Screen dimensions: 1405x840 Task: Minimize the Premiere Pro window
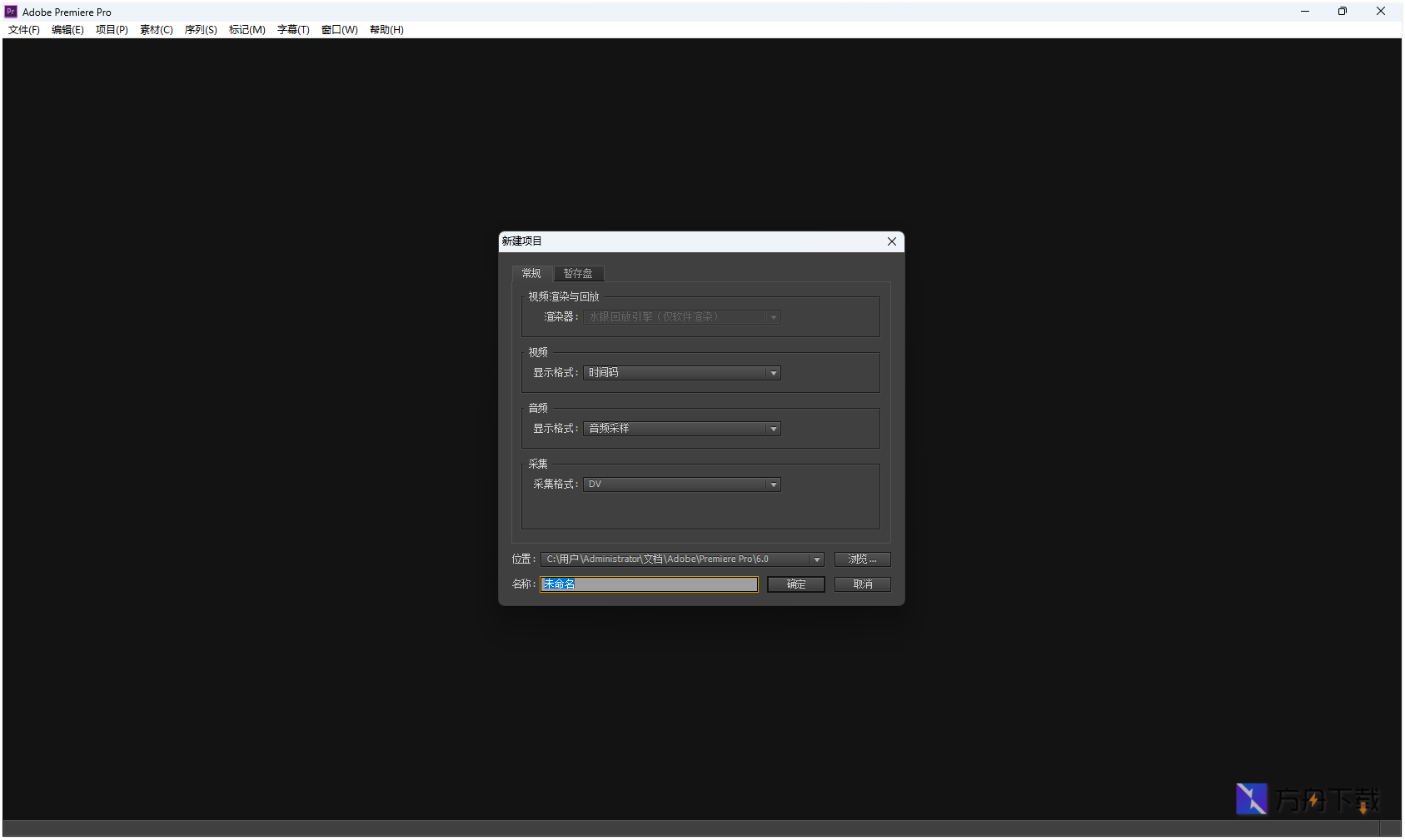click(1305, 12)
